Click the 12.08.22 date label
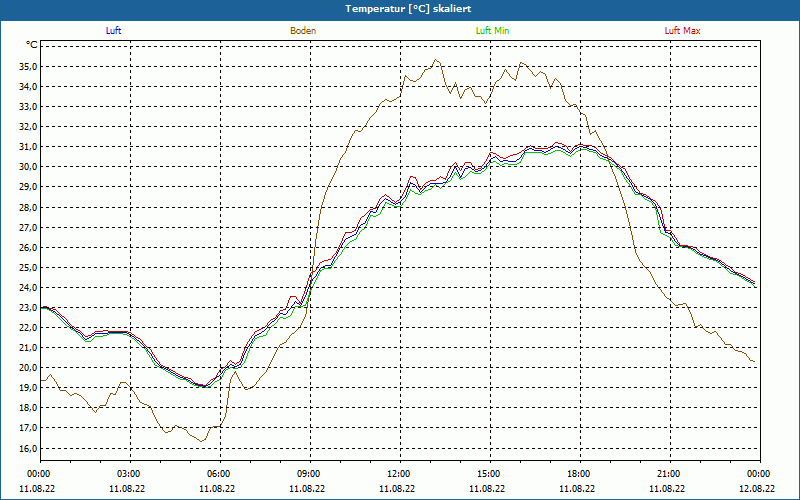 pyautogui.click(x=757, y=488)
